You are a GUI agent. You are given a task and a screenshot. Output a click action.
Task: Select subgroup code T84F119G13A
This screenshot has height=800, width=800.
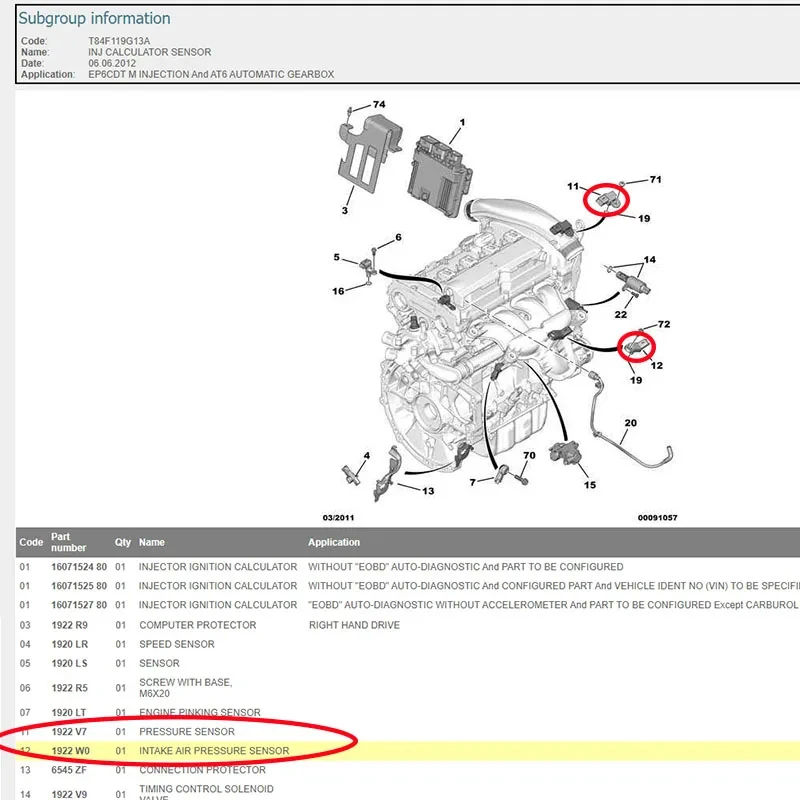(119, 41)
